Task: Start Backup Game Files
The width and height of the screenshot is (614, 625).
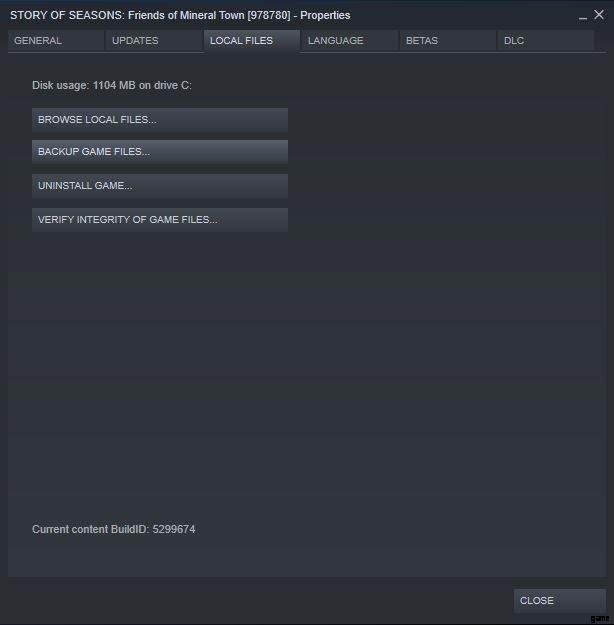Action: [x=160, y=151]
